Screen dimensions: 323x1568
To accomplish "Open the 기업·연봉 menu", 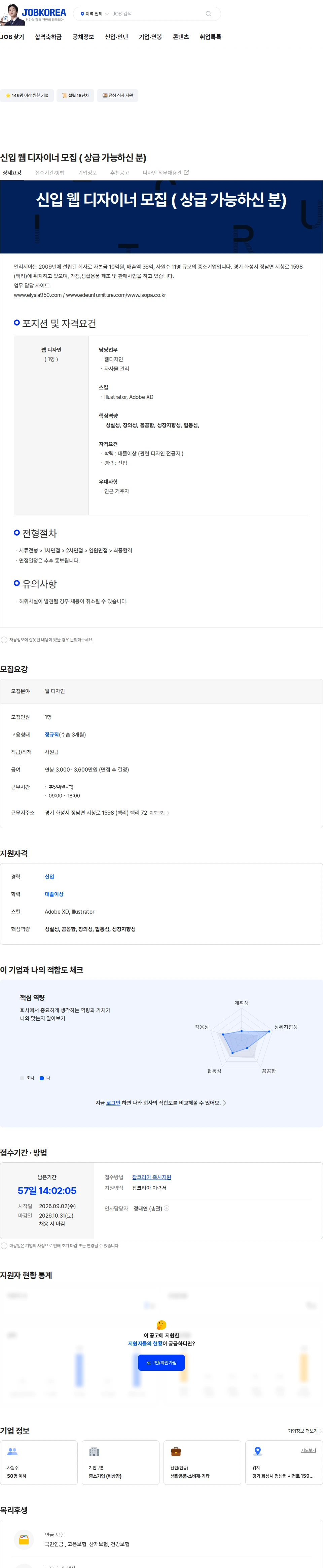I will [x=150, y=37].
